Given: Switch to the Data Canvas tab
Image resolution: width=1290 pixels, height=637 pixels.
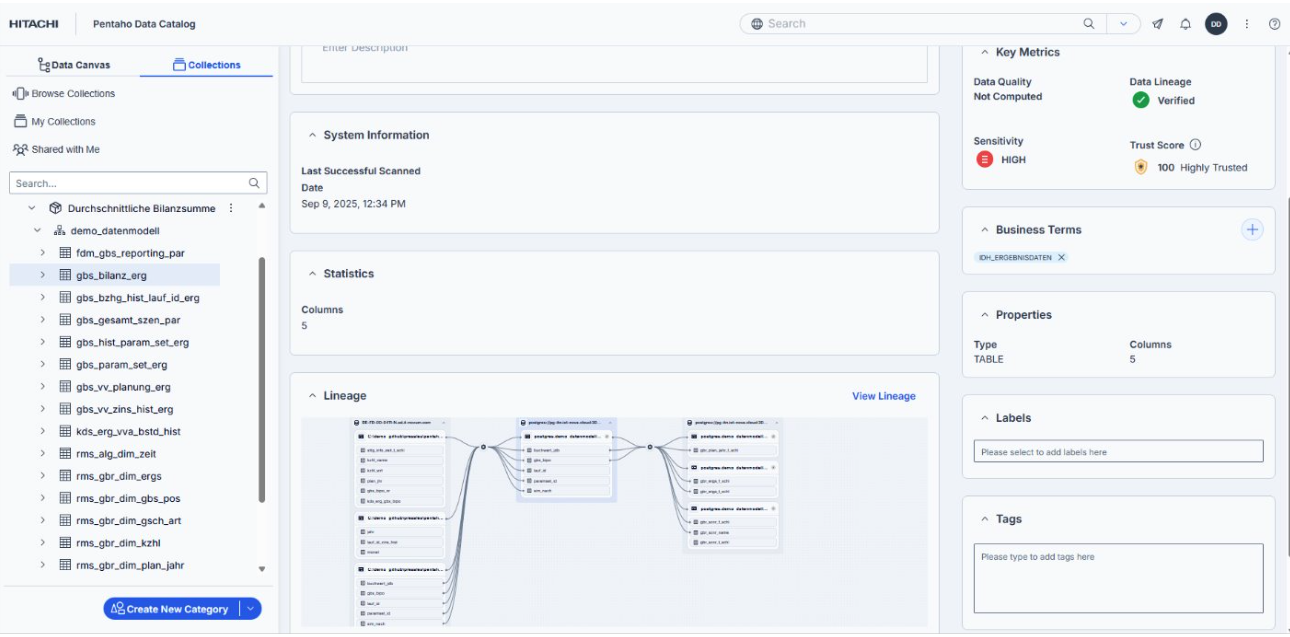Looking at the screenshot, I should [74, 65].
